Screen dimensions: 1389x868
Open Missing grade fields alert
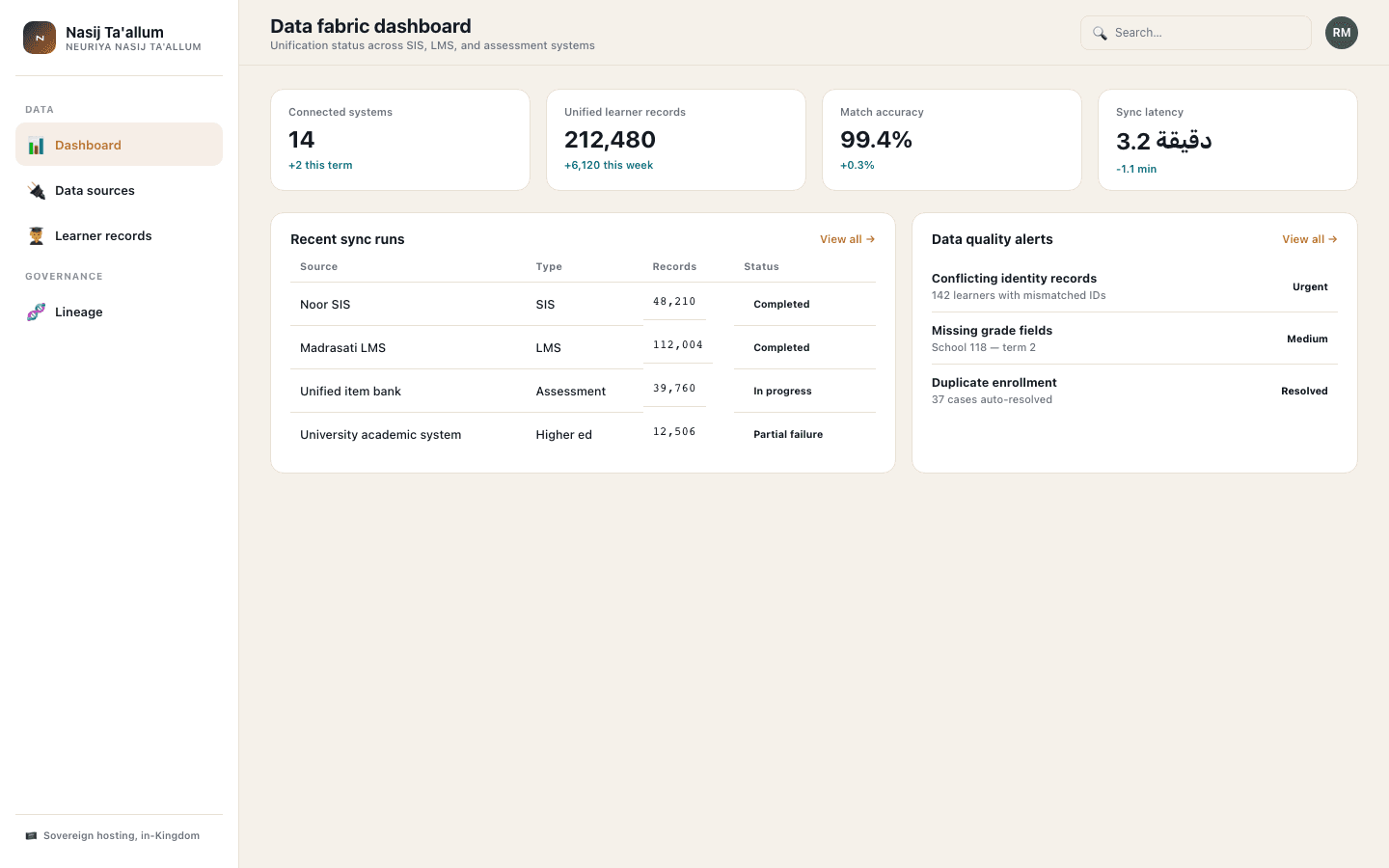click(1134, 339)
